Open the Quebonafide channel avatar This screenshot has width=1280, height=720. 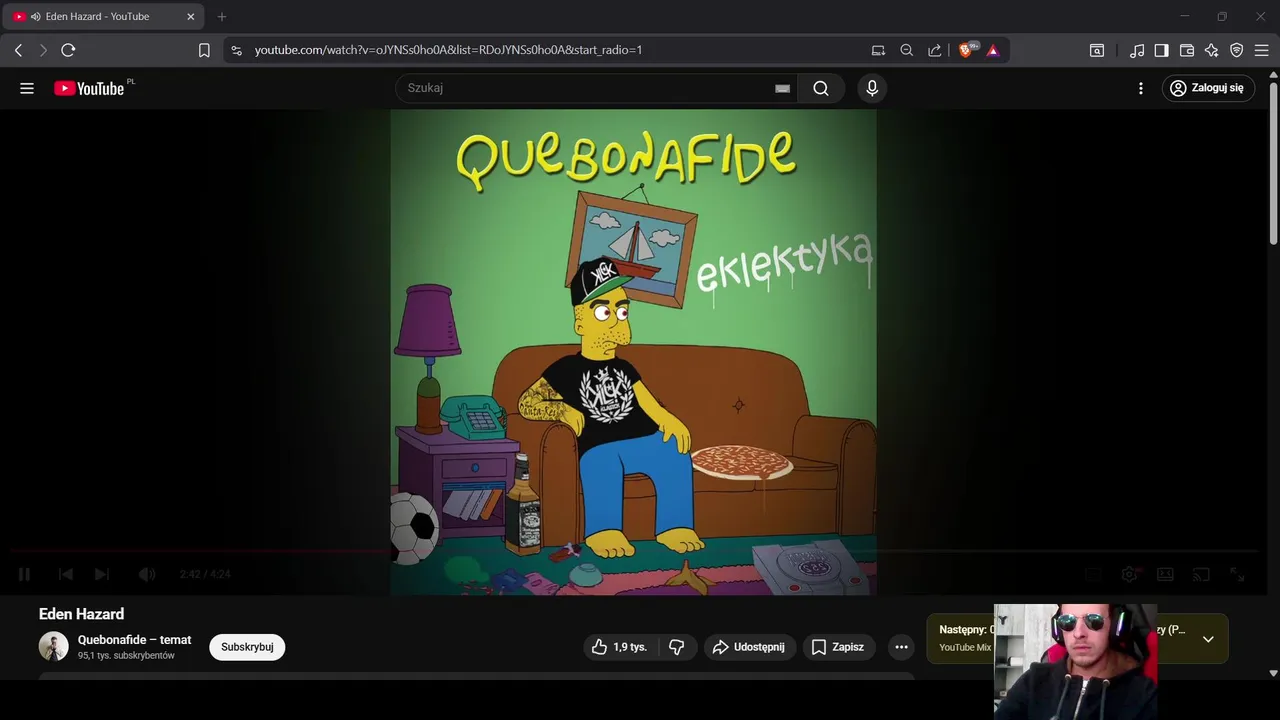54,647
